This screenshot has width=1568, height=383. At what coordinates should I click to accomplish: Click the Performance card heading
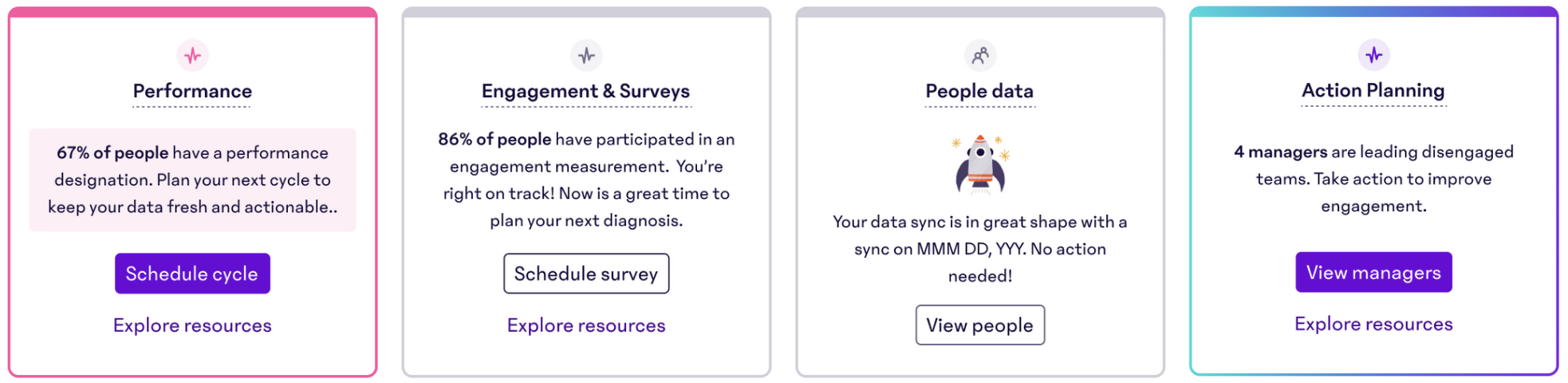pos(192,92)
